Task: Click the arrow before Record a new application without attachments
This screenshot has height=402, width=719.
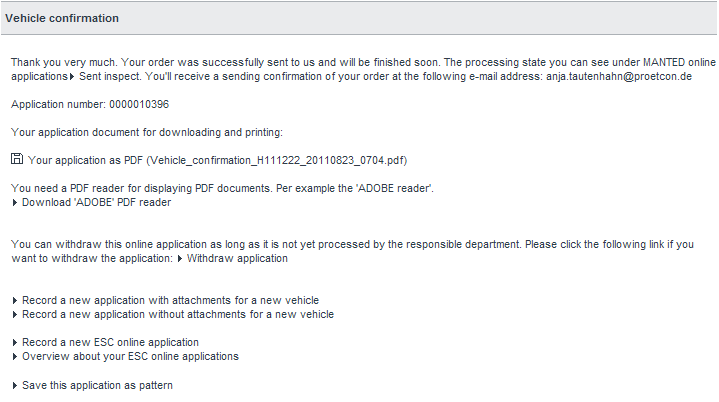Action: click(15, 315)
